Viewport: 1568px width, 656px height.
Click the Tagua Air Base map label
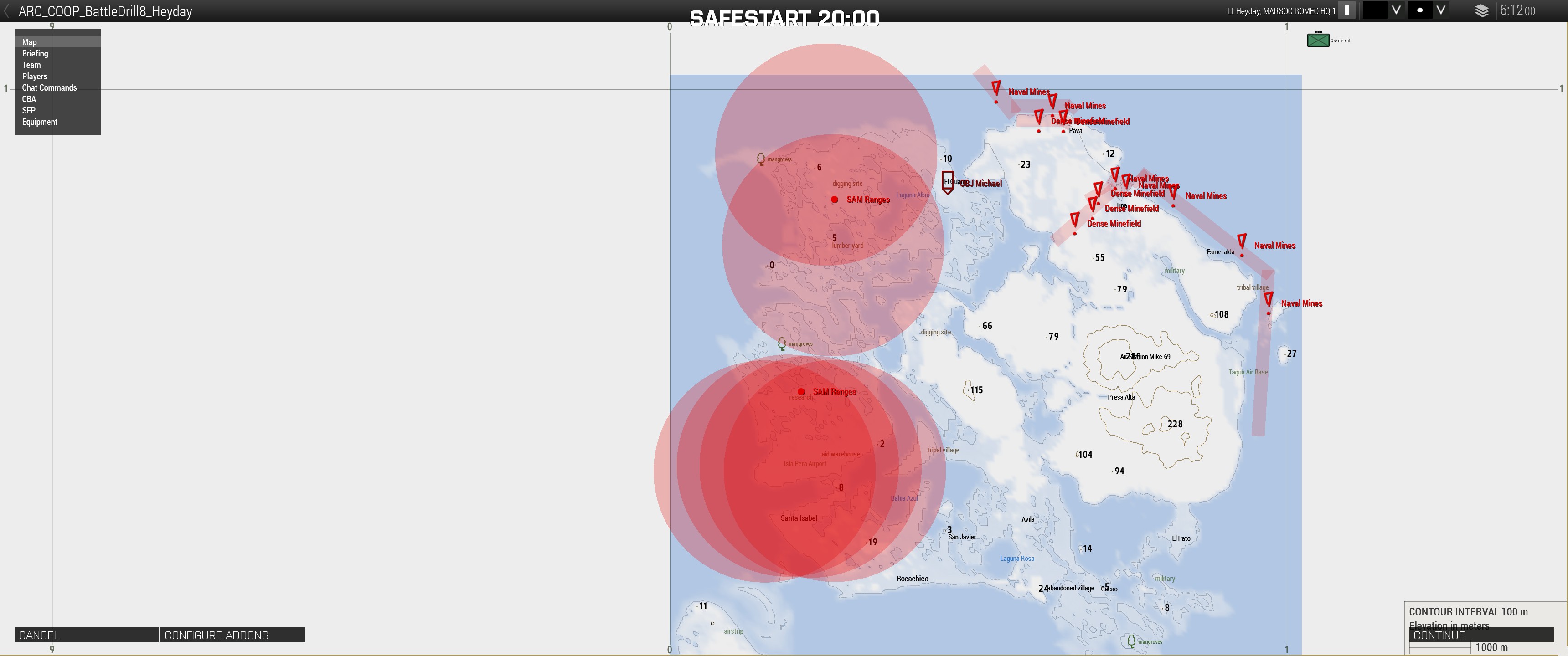tap(1248, 372)
